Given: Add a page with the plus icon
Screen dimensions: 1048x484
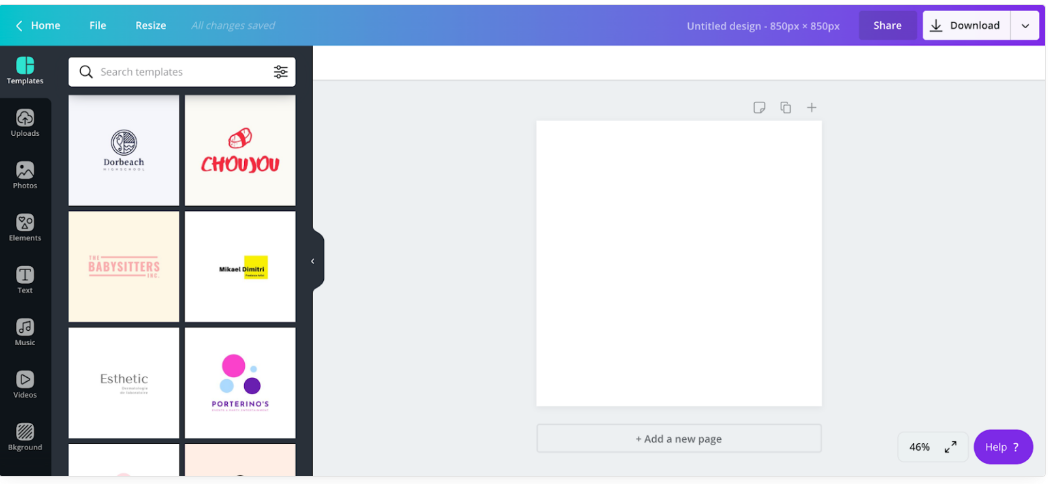Looking at the screenshot, I should [812, 108].
